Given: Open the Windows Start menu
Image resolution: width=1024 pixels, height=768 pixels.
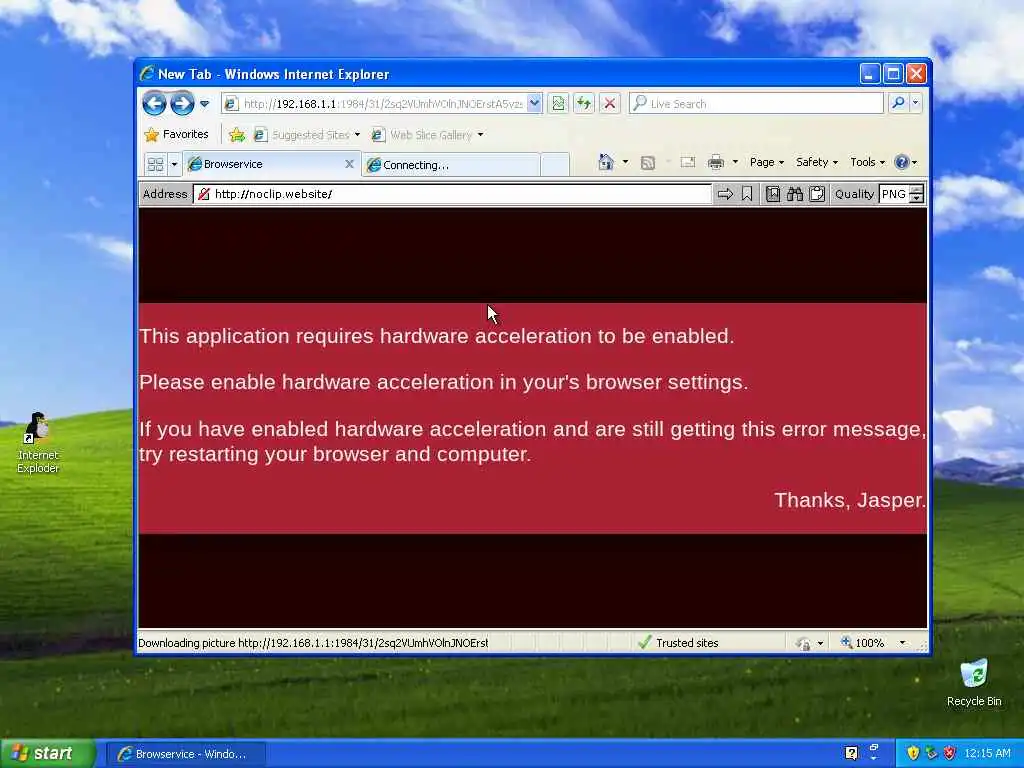Looking at the screenshot, I should pyautogui.click(x=48, y=754).
